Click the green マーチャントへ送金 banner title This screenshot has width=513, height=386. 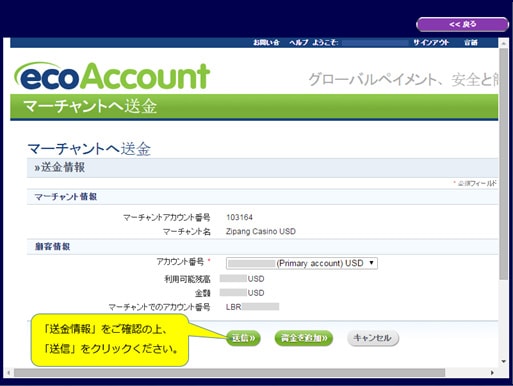click(x=90, y=106)
